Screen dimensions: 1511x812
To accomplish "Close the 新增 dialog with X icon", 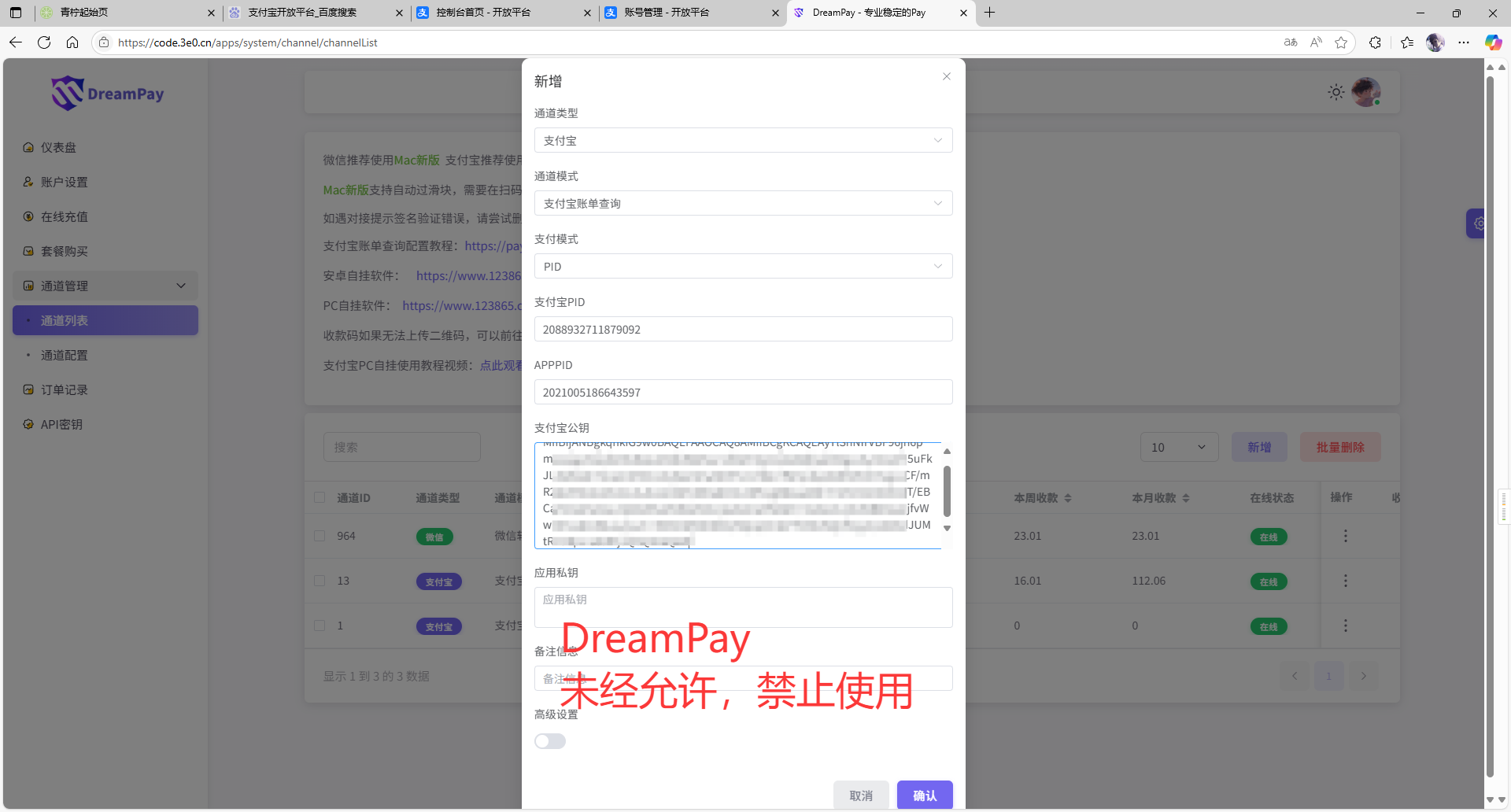I will [947, 76].
